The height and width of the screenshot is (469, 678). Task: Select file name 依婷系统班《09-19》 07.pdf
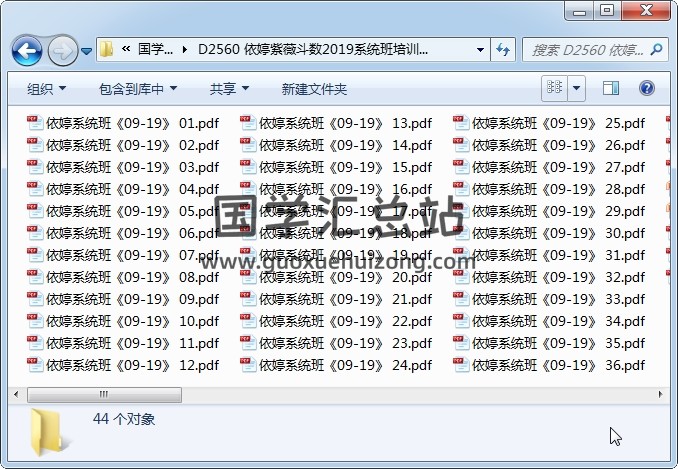pyautogui.click(x=133, y=255)
